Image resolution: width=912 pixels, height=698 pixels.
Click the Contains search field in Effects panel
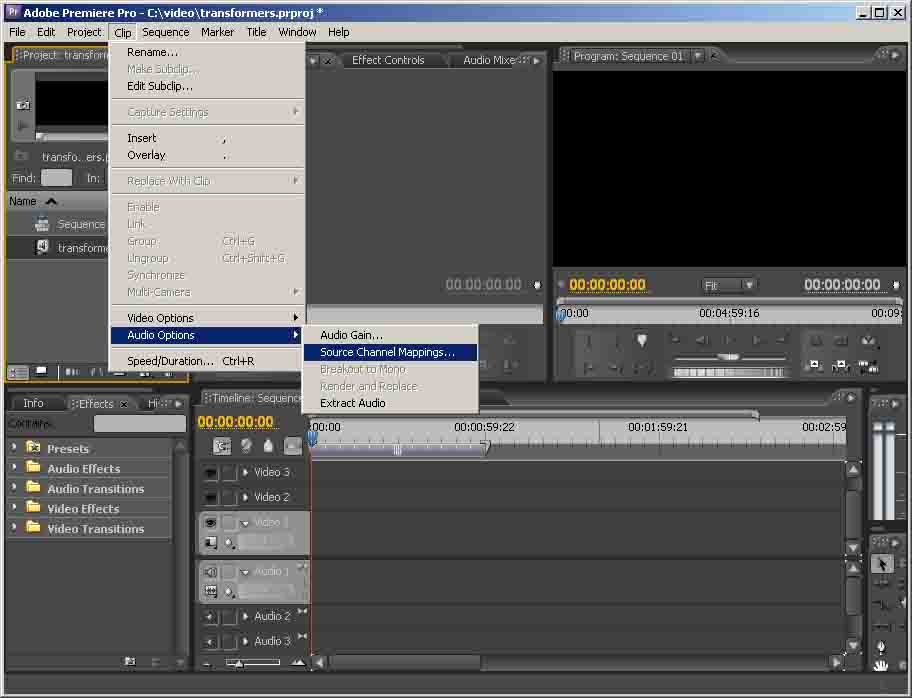(140, 423)
